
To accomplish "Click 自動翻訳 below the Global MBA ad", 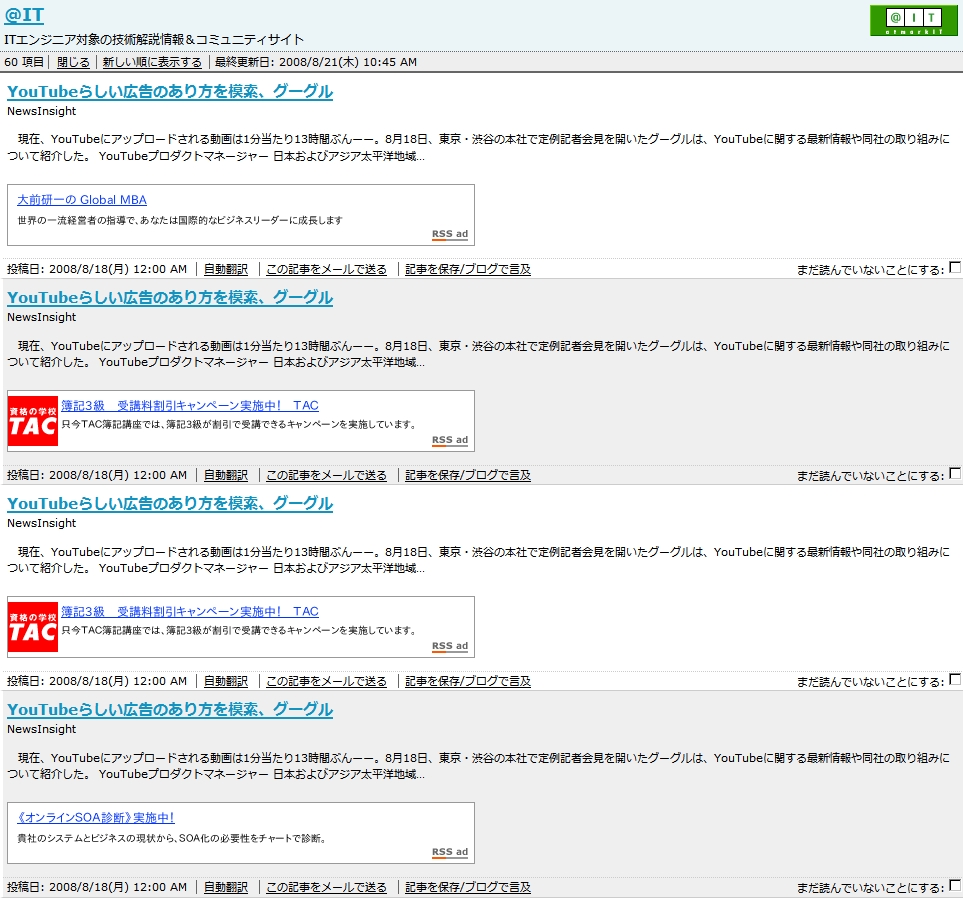I will point(226,269).
